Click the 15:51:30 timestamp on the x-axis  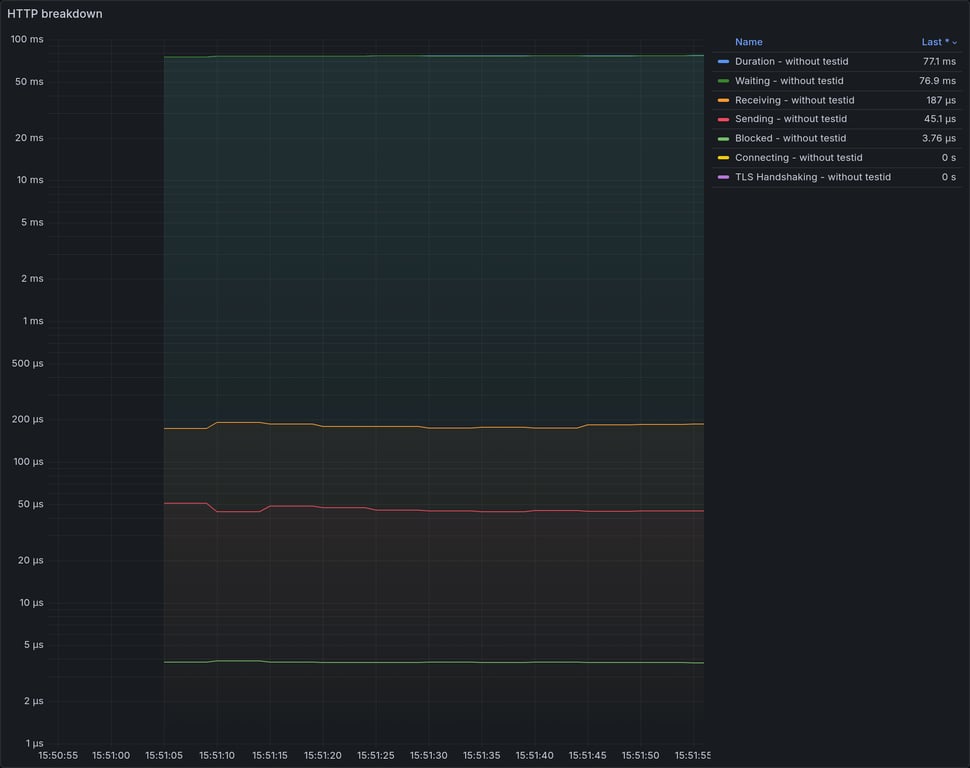tap(428, 756)
